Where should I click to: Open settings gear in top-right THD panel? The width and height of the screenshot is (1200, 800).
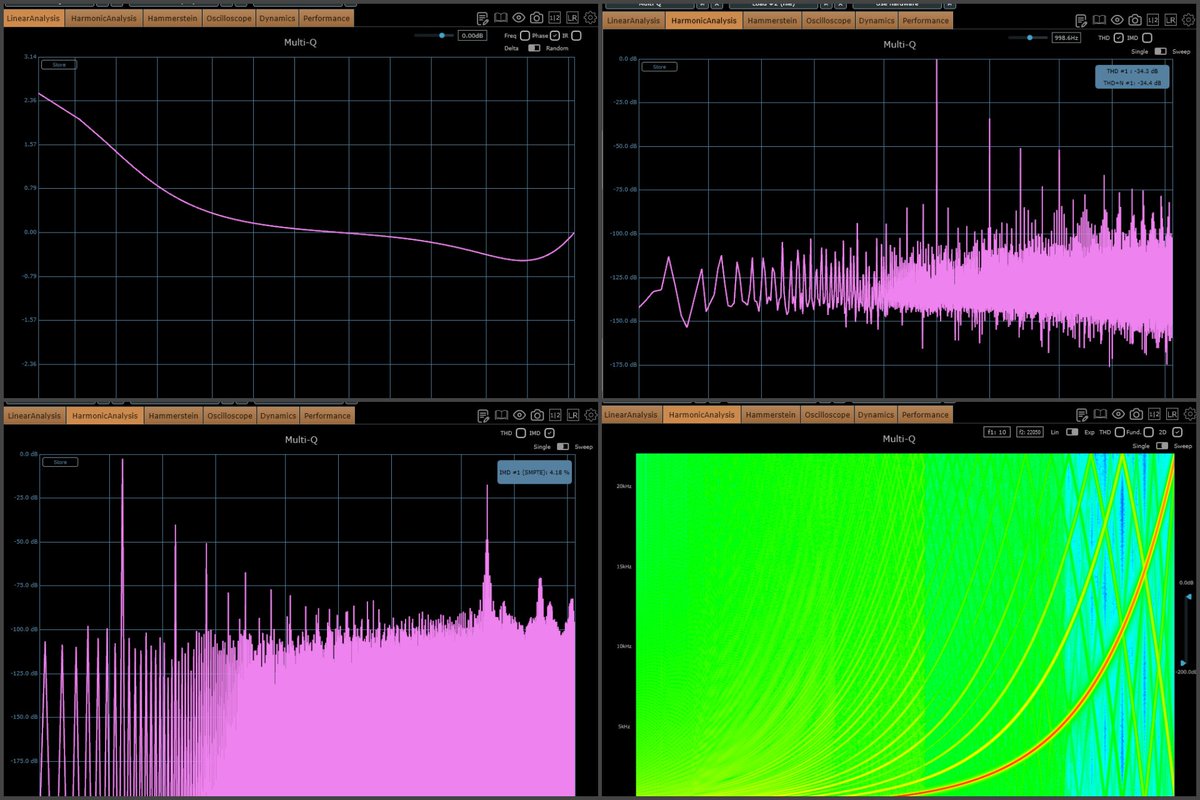point(1188,19)
